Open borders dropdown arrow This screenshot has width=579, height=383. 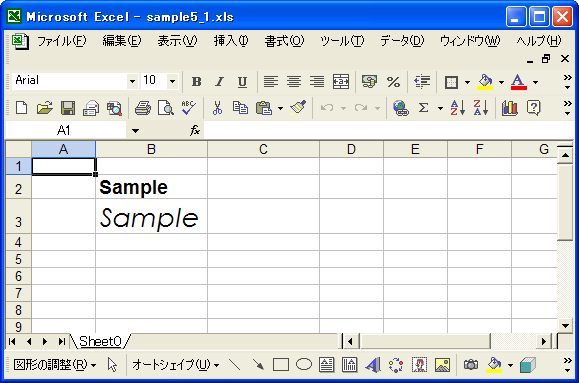click(467, 82)
